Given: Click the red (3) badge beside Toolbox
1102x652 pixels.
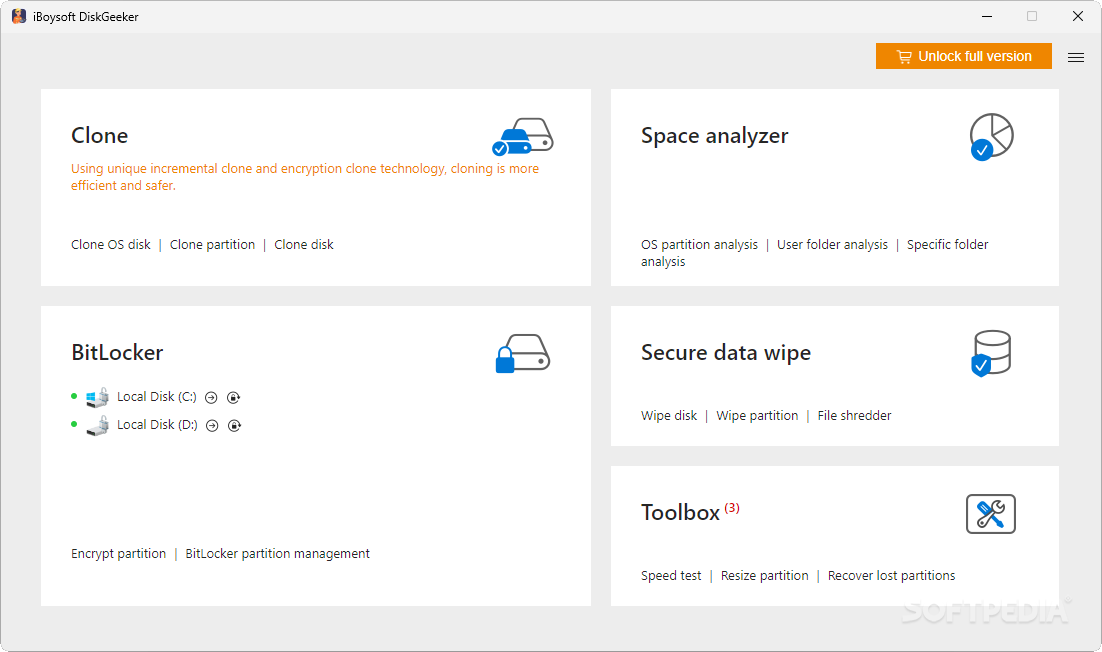Looking at the screenshot, I should click(732, 508).
